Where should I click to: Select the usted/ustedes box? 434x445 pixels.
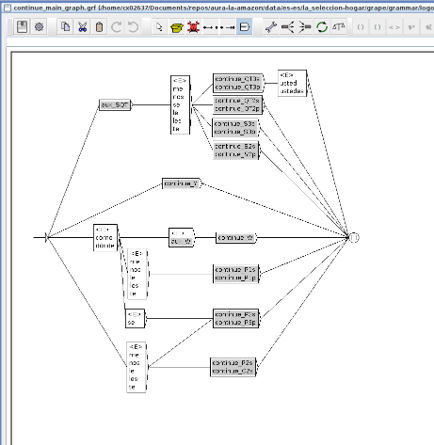pos(292,83)
